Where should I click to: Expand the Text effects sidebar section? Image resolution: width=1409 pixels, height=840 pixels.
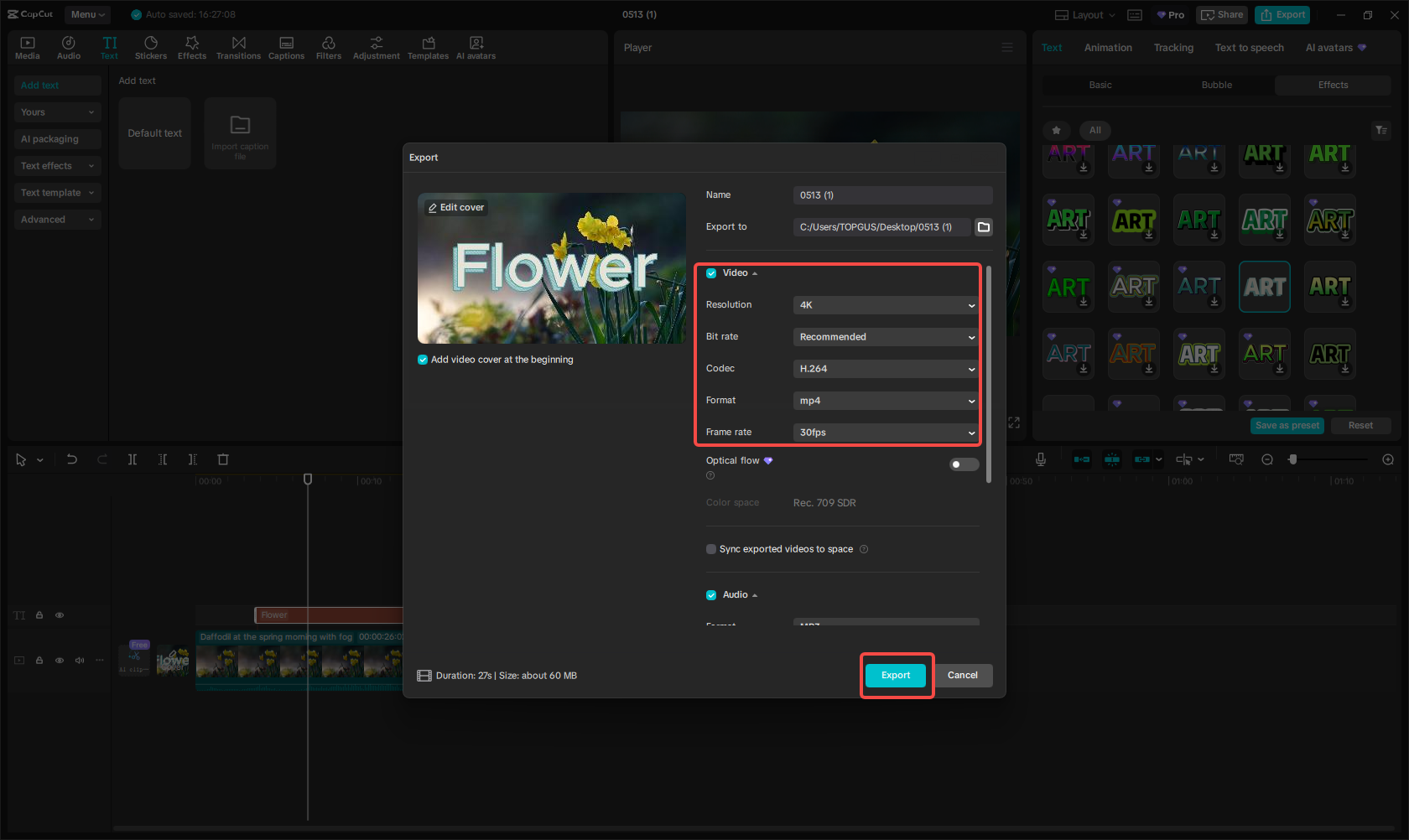click(57, 166)
